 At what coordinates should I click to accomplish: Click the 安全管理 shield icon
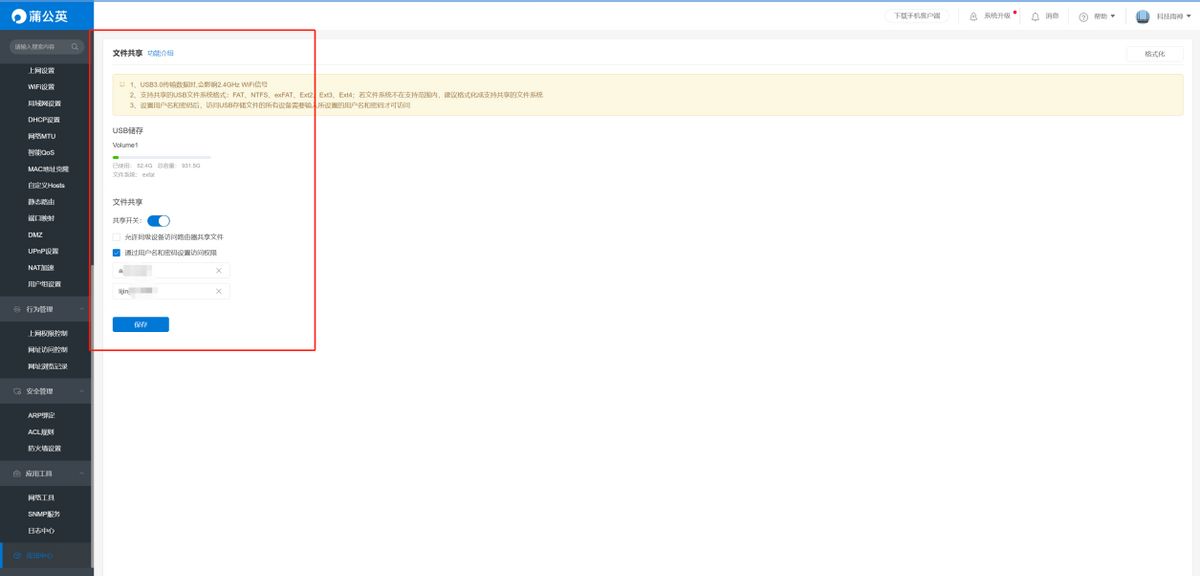[17, 391]
